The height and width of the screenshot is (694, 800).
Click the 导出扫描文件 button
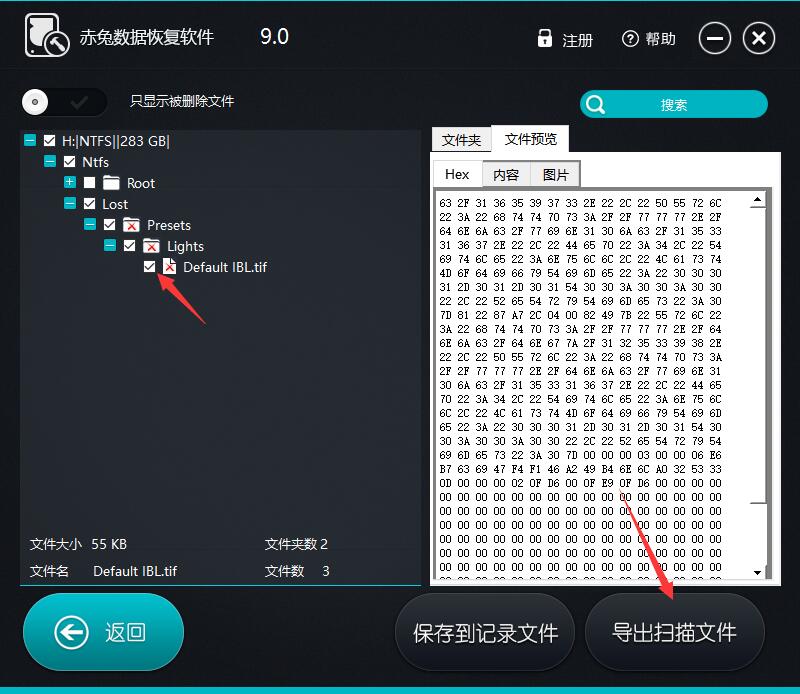[674, 632]
